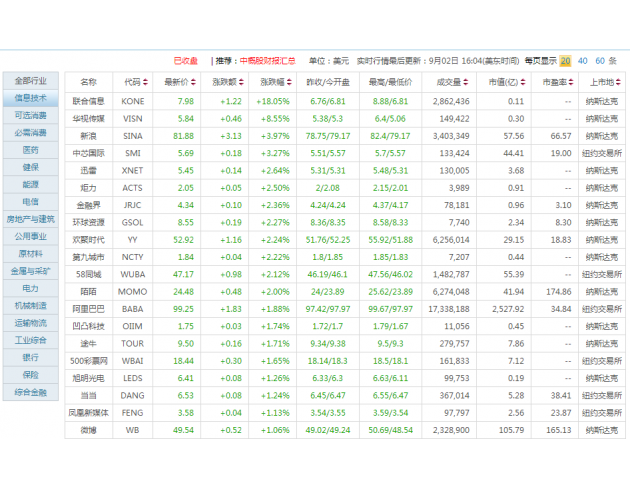This screenshot has height=490, width=630.
Task: Open 中概股财报汇总 recommended link
Action: tap(268, 61)
